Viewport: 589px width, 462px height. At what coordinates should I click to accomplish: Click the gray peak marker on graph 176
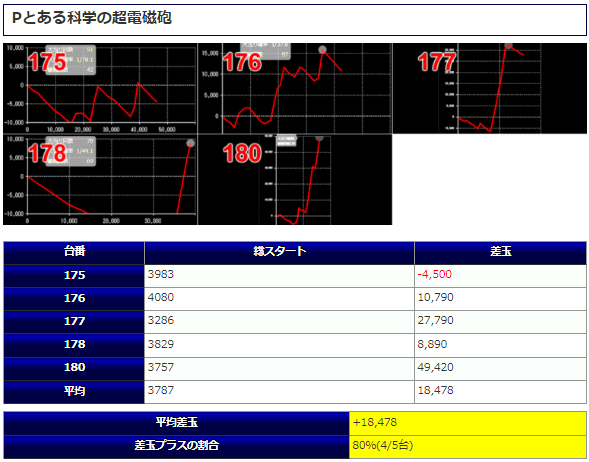click(x=322, y=50)
